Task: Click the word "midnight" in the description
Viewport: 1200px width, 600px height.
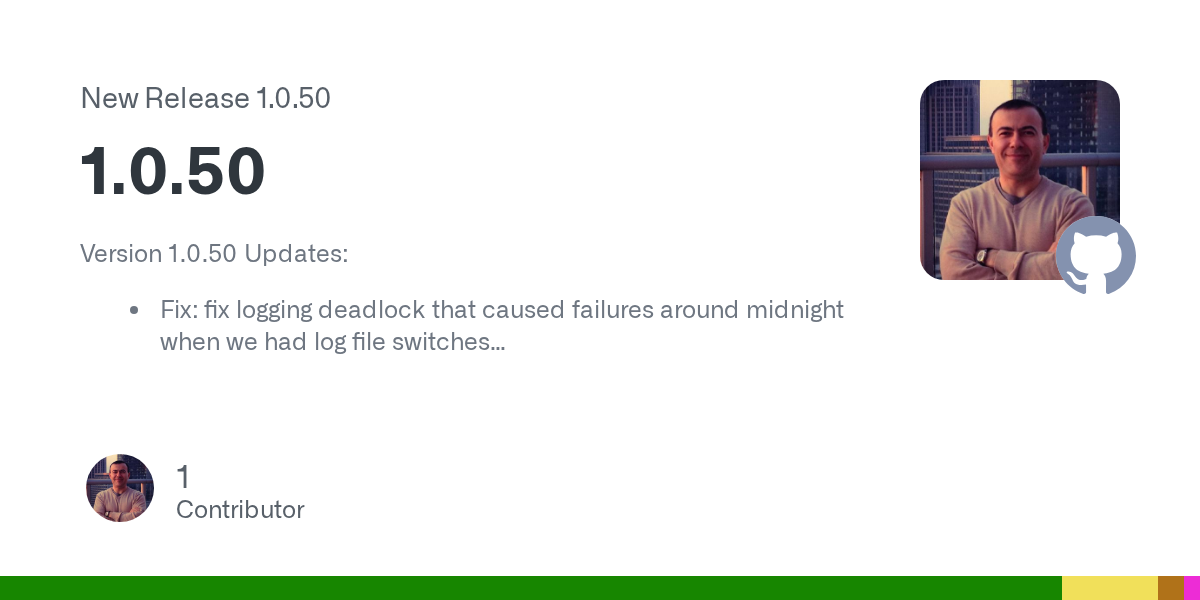Action: tap(795, 310)
